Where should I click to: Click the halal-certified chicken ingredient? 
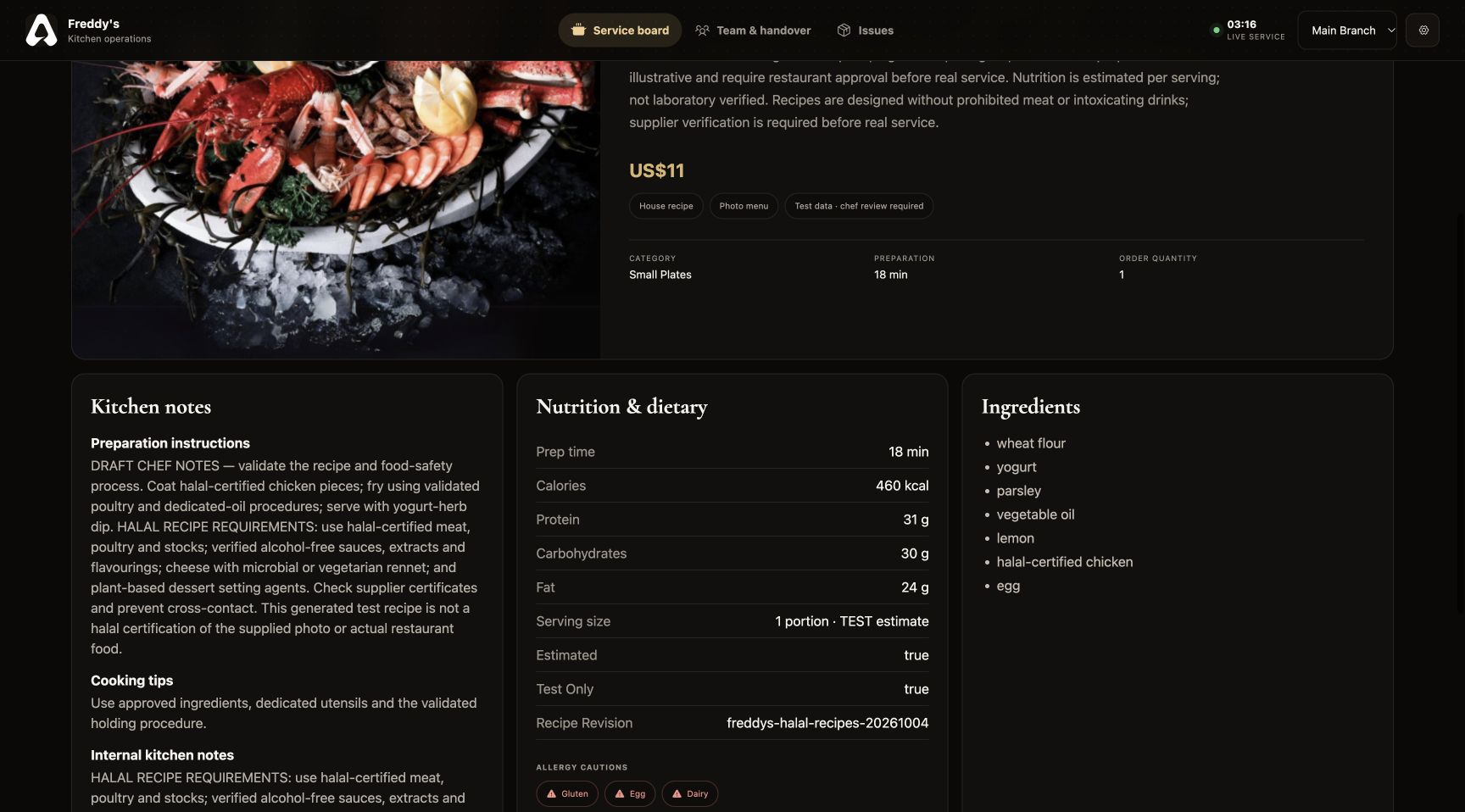click(x=1065, y=562)
